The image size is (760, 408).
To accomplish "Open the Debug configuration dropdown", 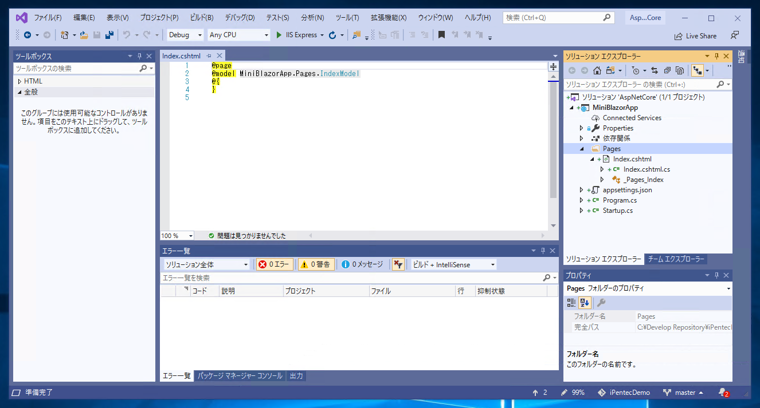I will coord(185,35).
